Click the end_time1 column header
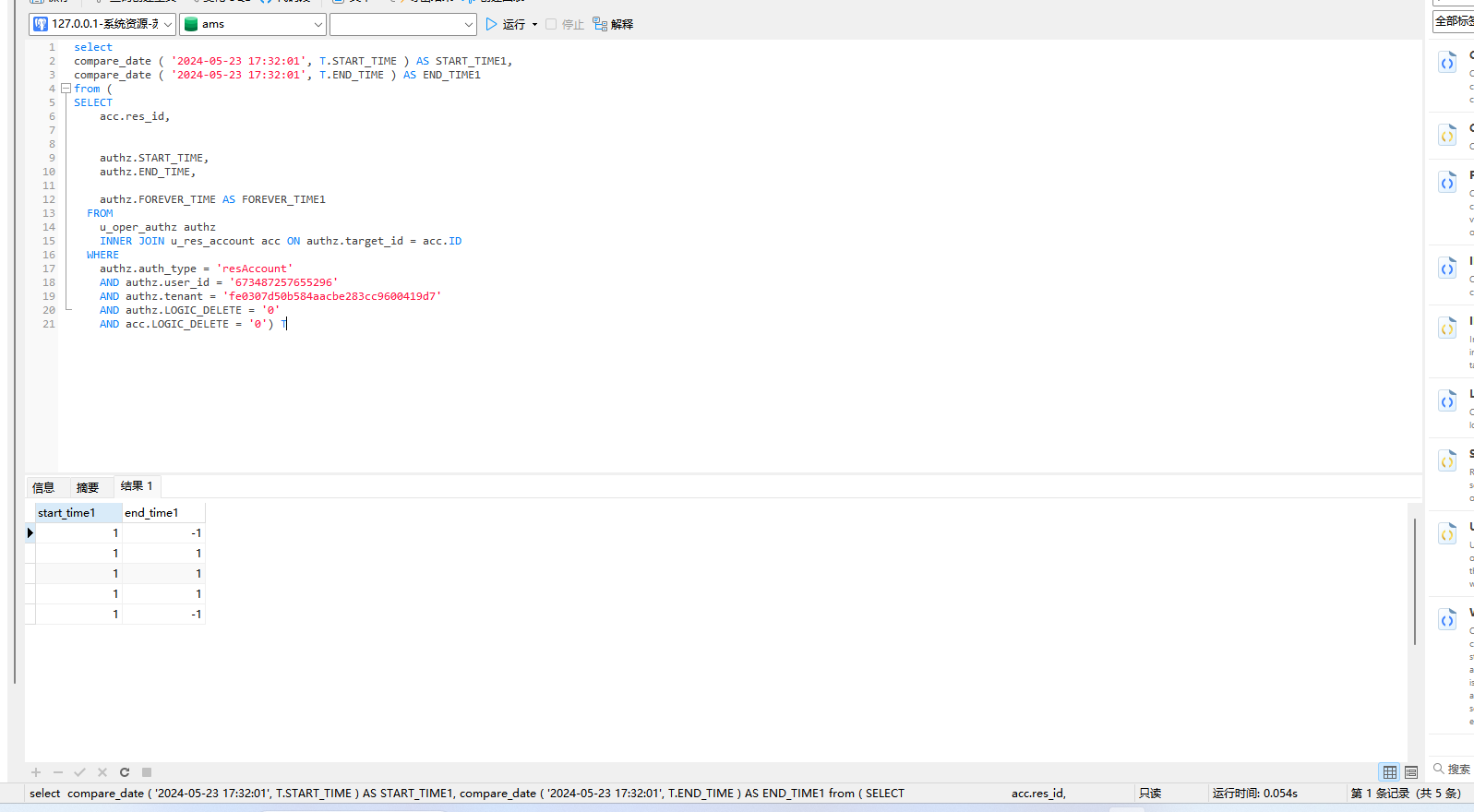Viewport: 1474px width, 812px height. pos(163,513)
